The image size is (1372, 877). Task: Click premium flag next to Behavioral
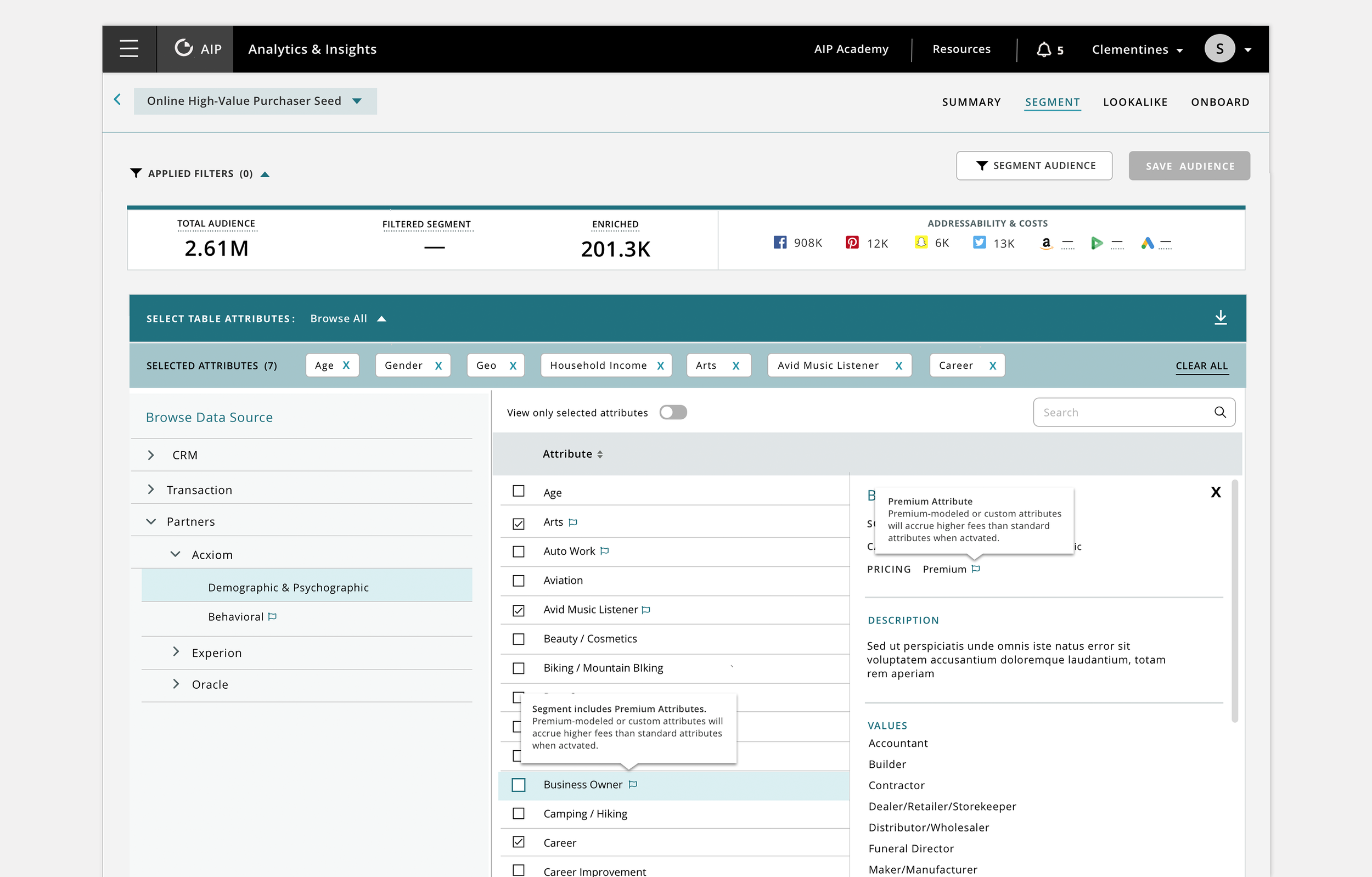[272, 616]
